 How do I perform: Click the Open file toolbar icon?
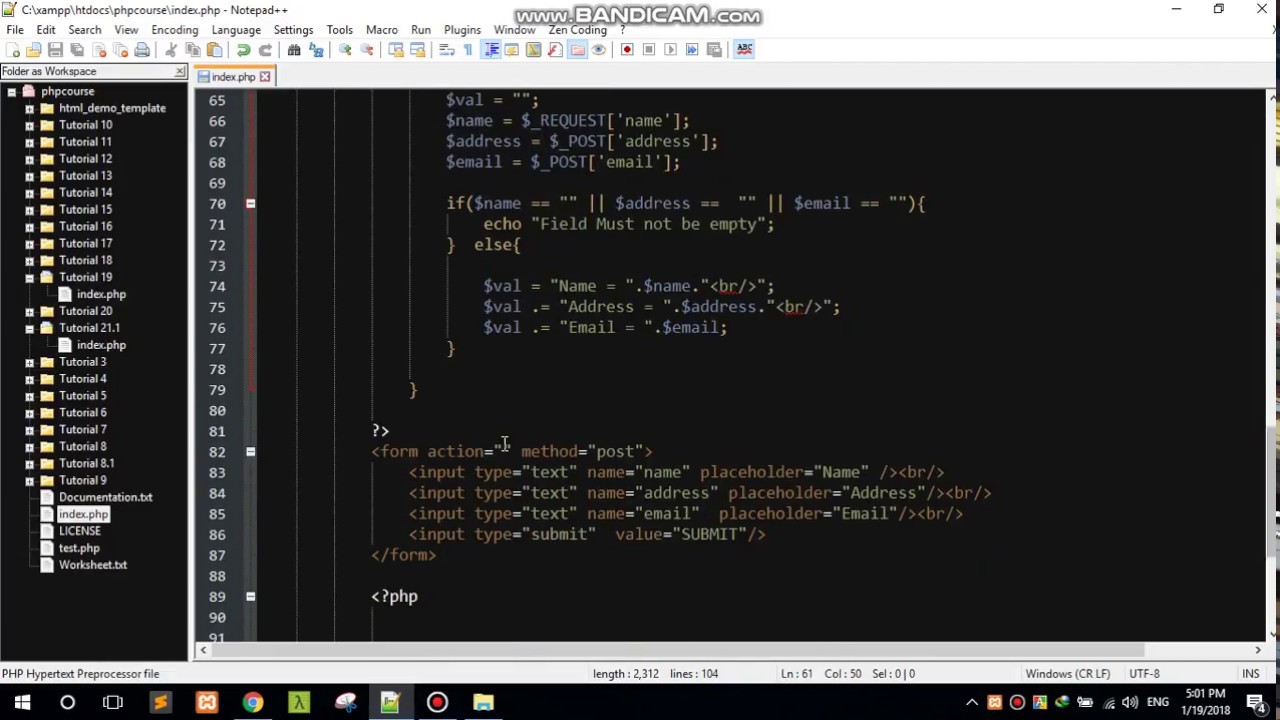coord(33,50)
